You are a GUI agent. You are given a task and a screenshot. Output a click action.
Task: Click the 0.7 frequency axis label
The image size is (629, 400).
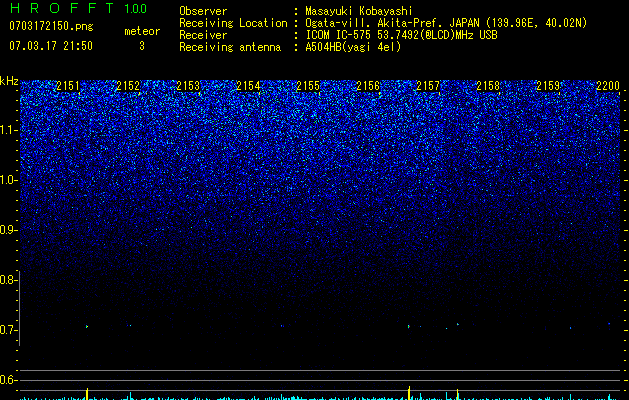(9, 330)
